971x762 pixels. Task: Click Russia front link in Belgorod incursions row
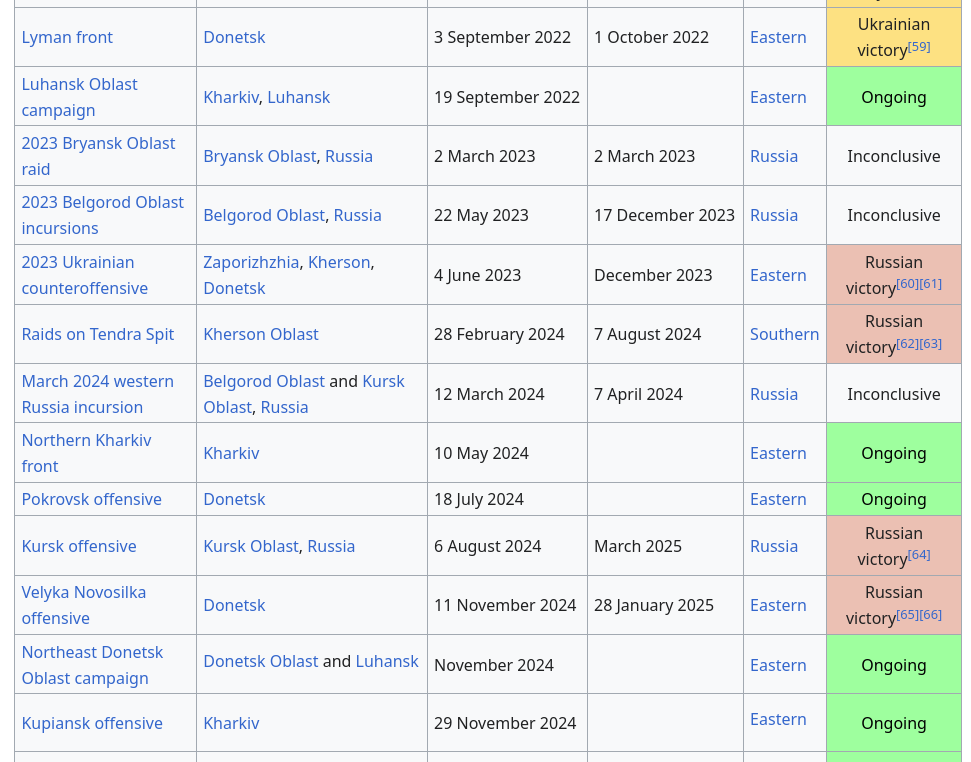pyautogui.click(x=773, y=215)
